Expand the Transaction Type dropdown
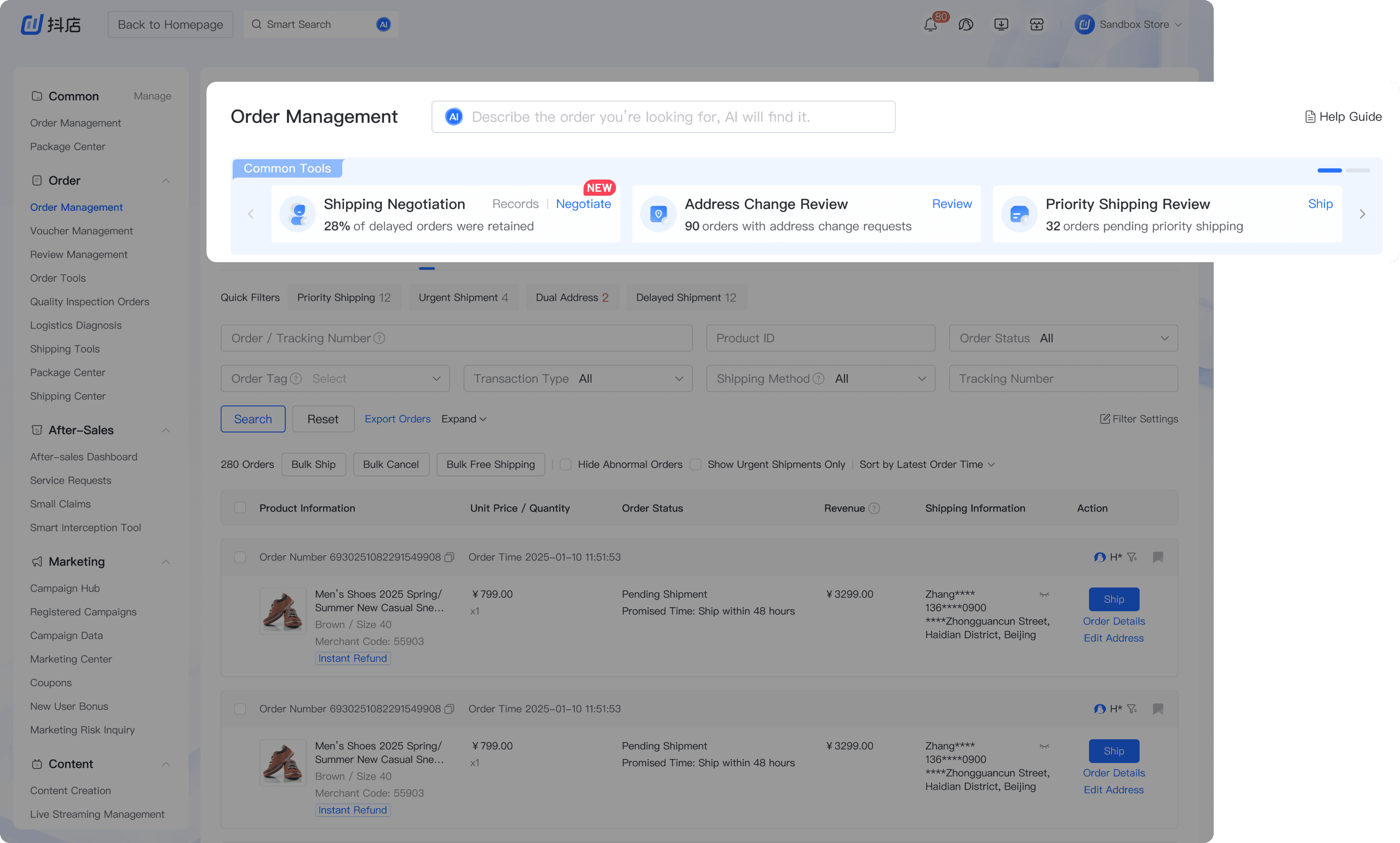Image resolution: width=1400 pixels, height=843 pixels. pyautogui.click(x=578, y=379)
